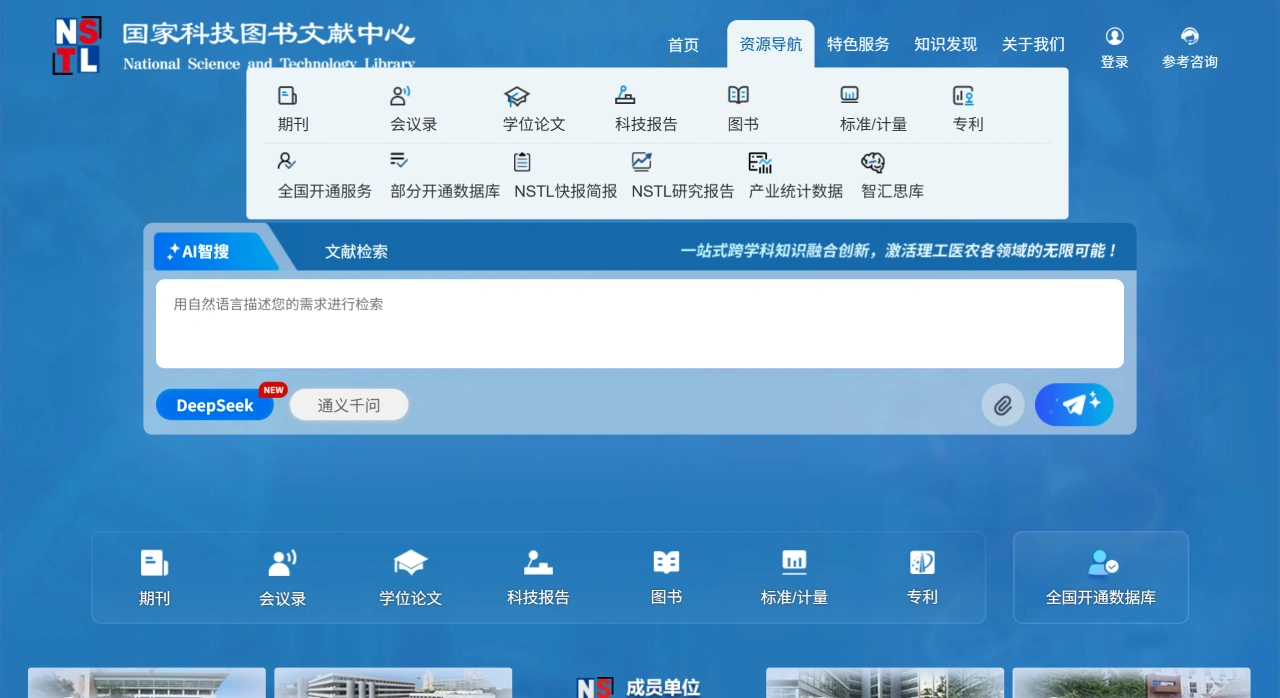
Task: Select the 学位论文 graduation cap icon
Action: tap(517, 95)
